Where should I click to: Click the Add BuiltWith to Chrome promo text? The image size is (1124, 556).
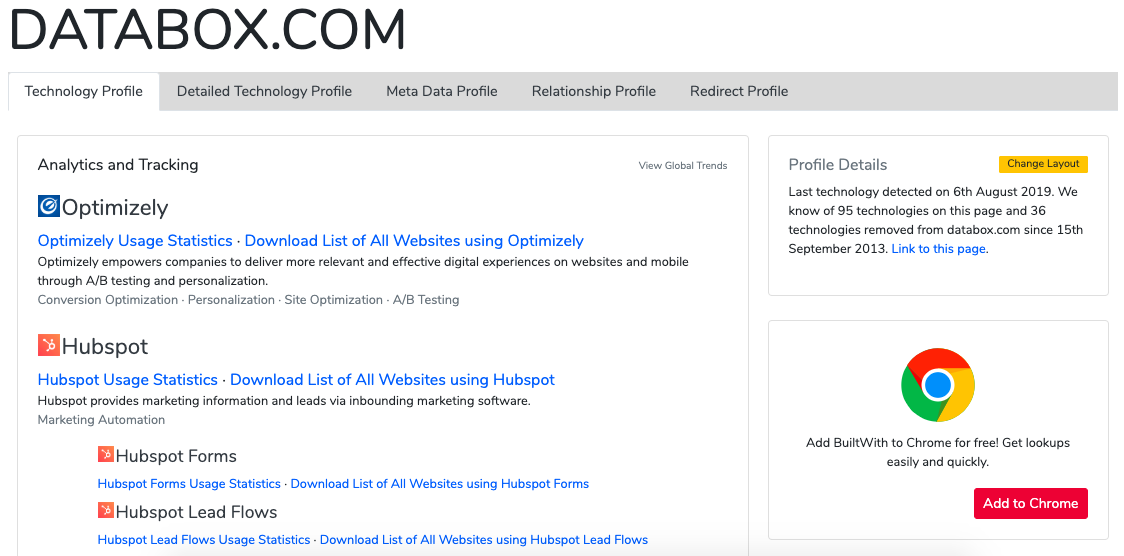[938, 452]
